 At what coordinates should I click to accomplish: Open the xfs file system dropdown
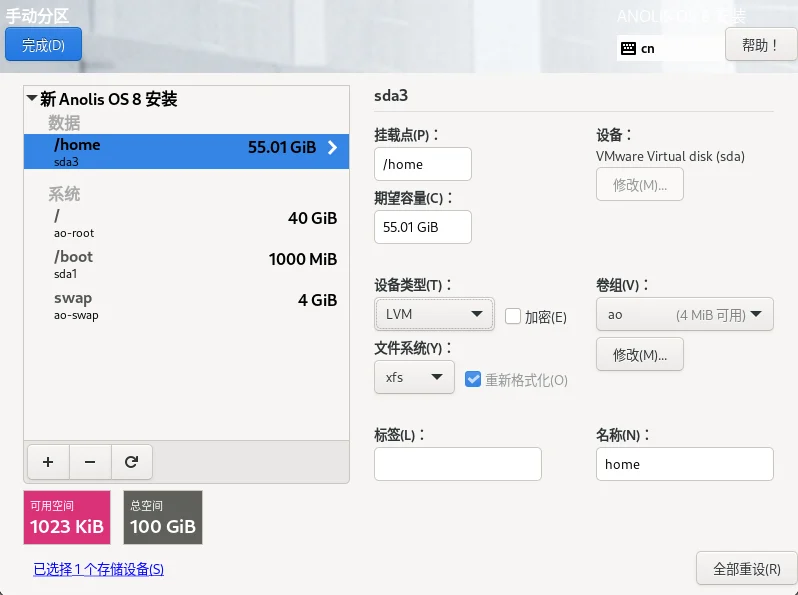coord(414,377)
